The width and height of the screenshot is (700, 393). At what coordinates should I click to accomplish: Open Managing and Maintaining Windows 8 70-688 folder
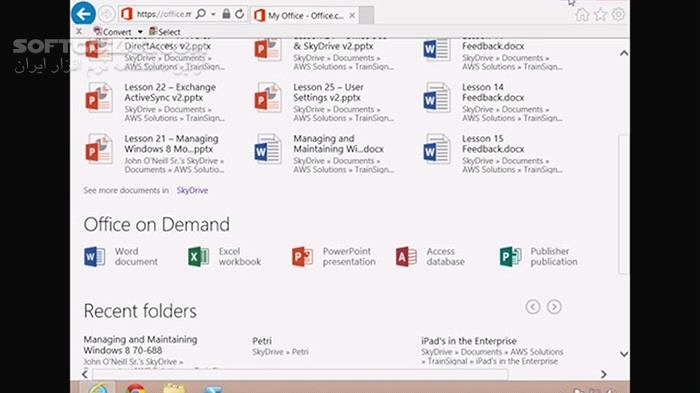pyautogui.click(x=140, y=345)
